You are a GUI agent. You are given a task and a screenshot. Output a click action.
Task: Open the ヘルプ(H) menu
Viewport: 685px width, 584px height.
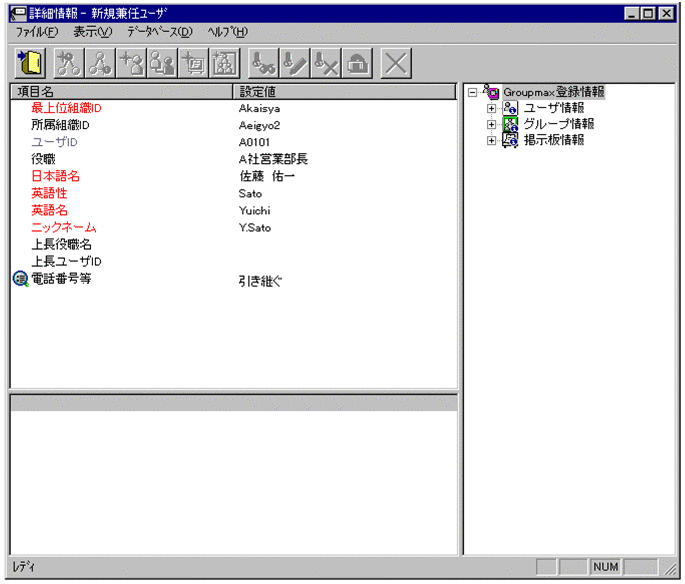pos(227,32)
